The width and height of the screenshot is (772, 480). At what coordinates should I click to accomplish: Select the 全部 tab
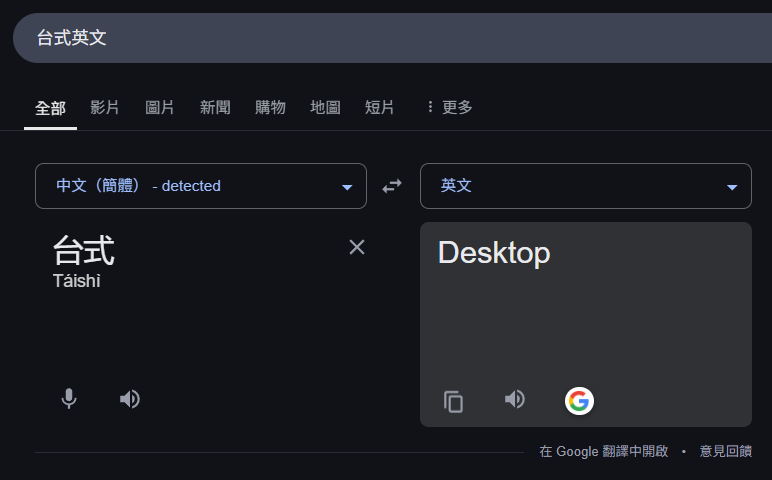(50, 108)
